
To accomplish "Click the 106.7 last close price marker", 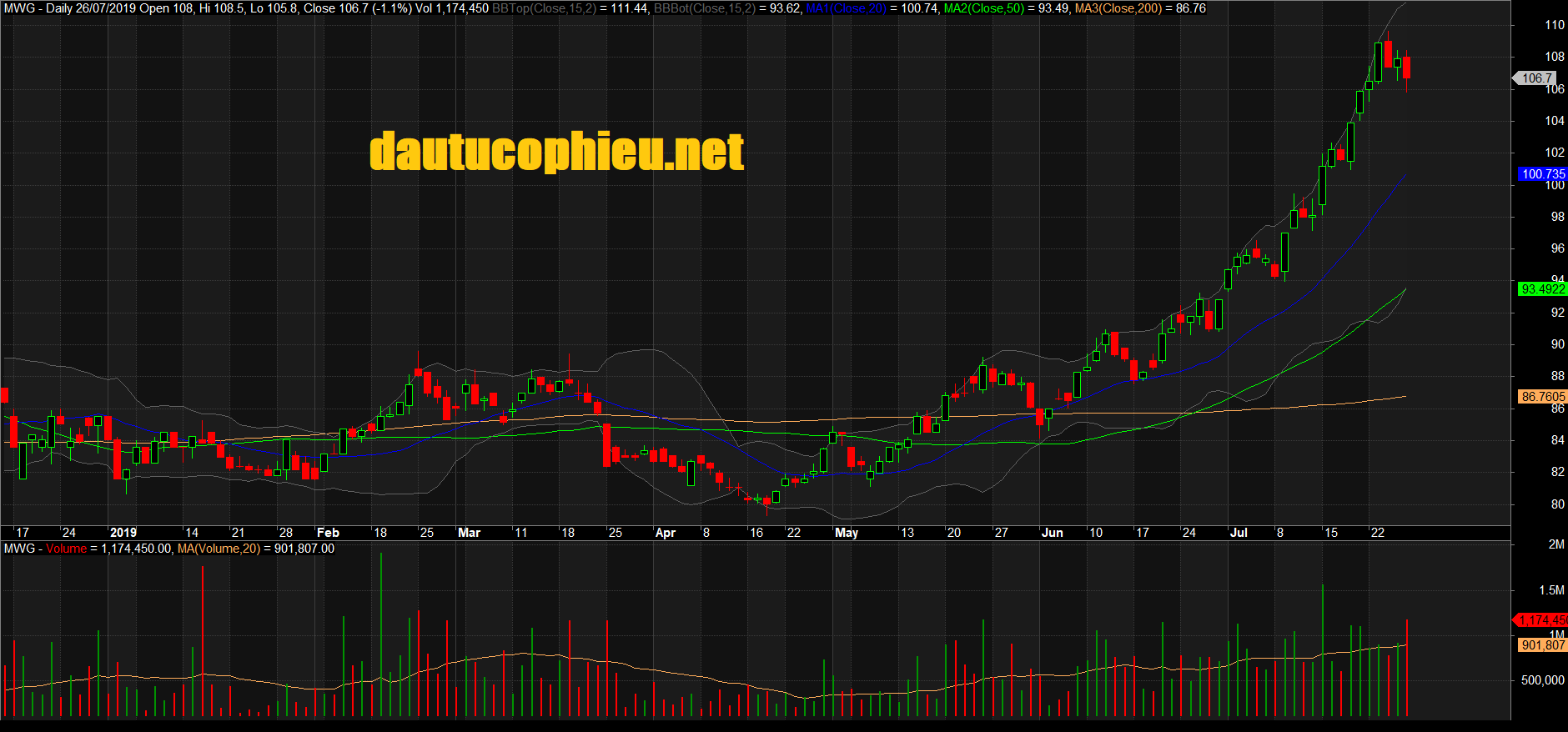I will pos(1536,78).
